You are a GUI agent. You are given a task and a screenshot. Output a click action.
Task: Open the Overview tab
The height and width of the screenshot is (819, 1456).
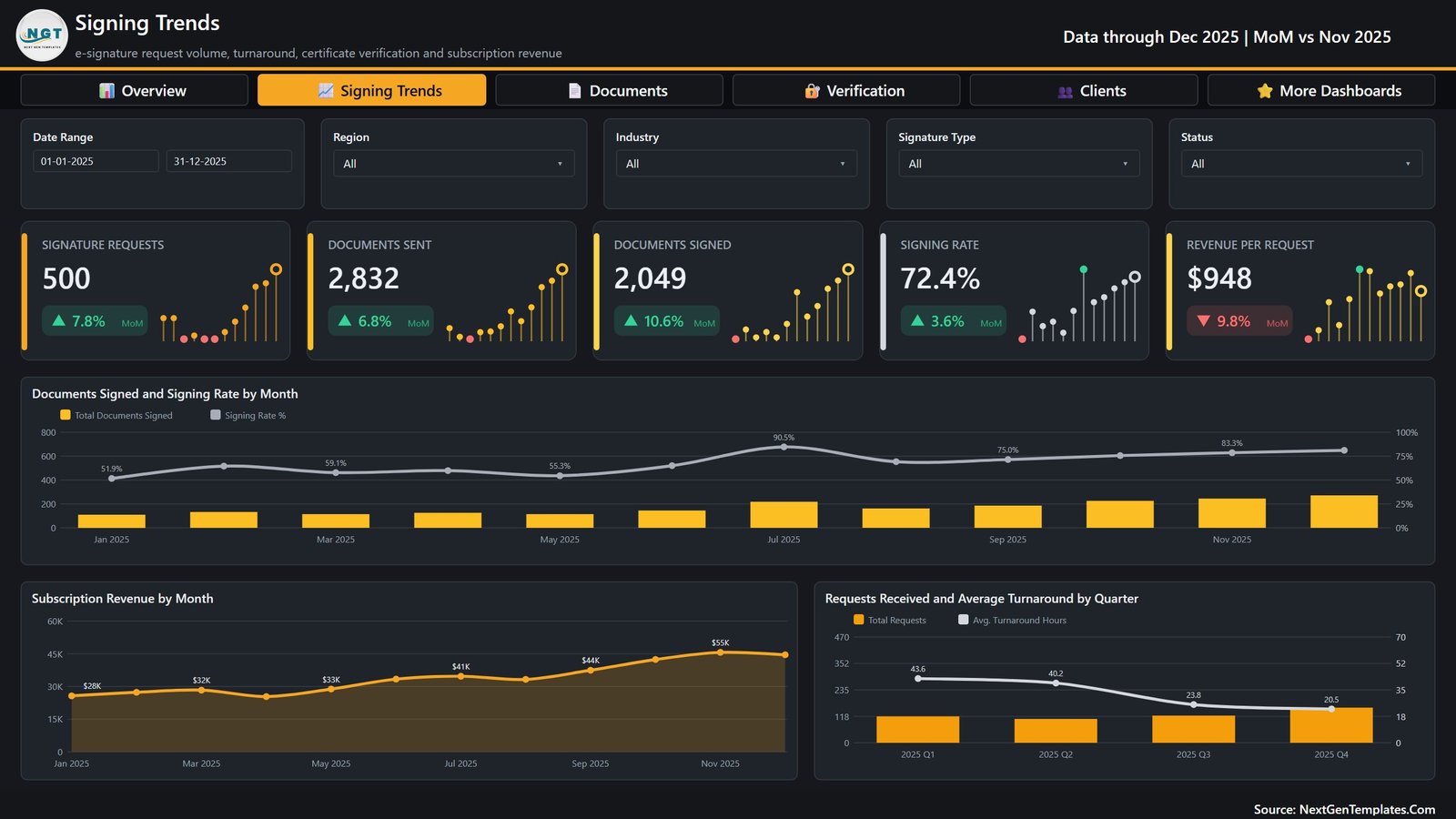135,90
